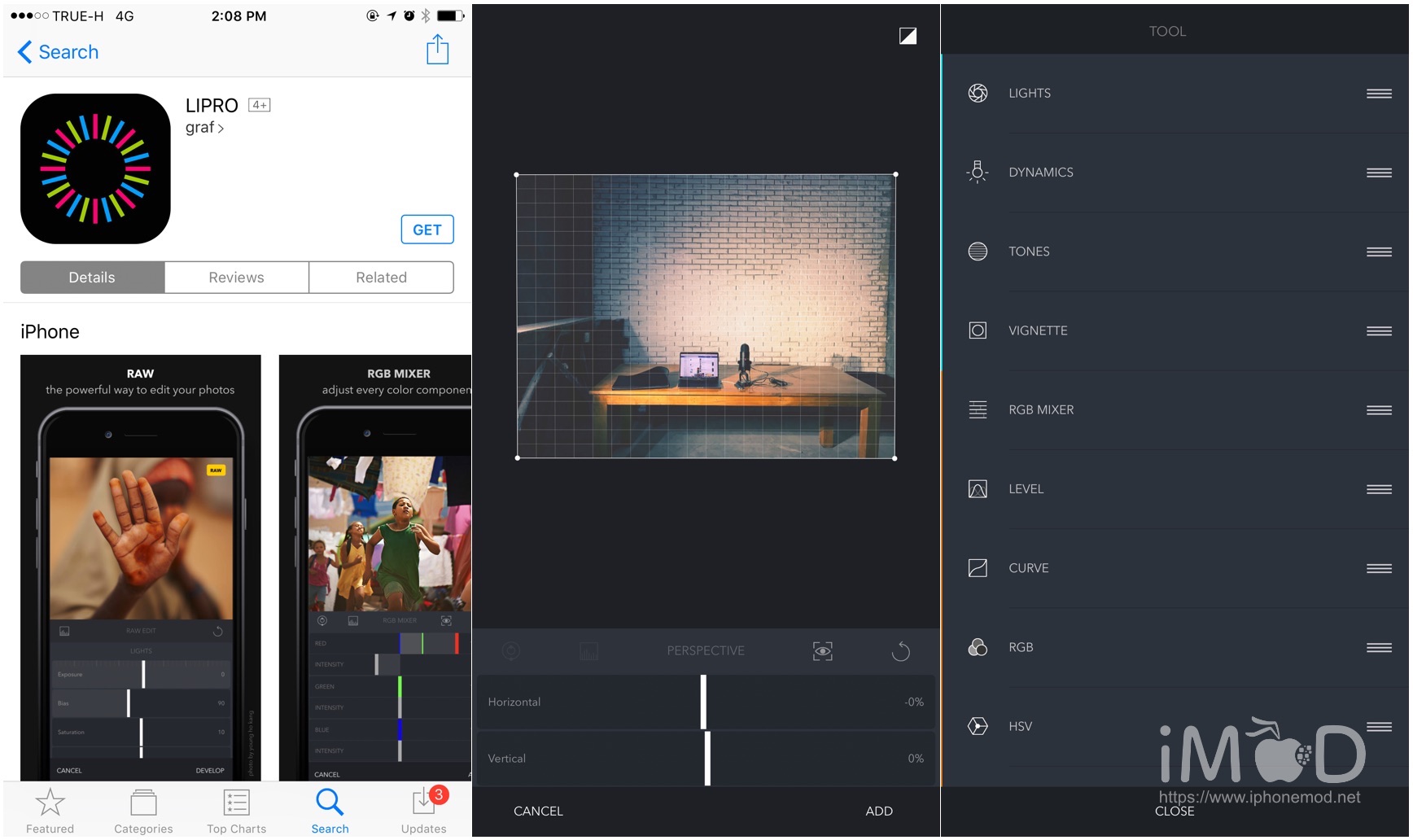Click the Horizontal perspective slider
Image resolution: width=1413 pixels, height=840 pixels.
[703, 702]
